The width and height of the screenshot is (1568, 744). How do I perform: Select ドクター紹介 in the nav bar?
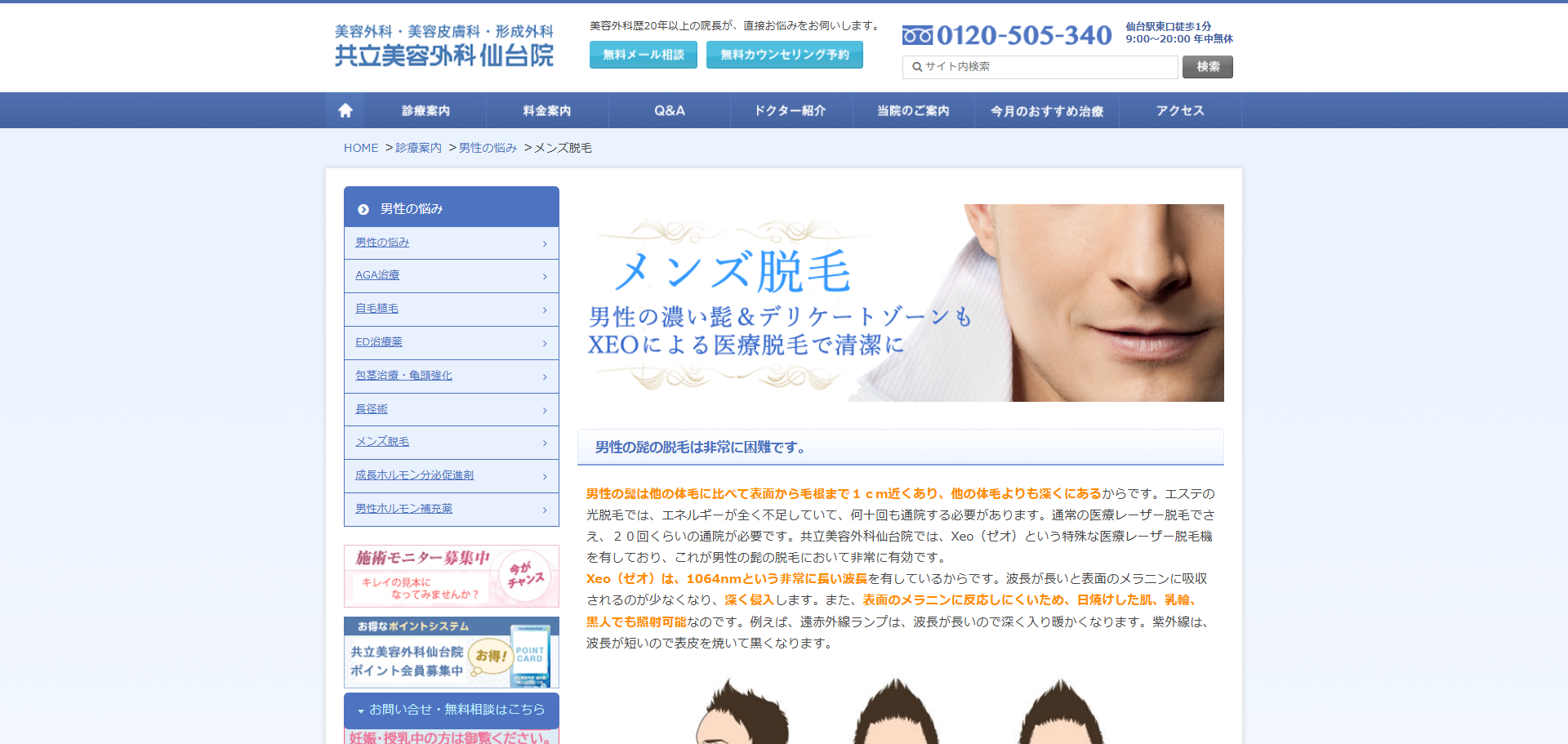pyautogui.click(x=791, y=110)
